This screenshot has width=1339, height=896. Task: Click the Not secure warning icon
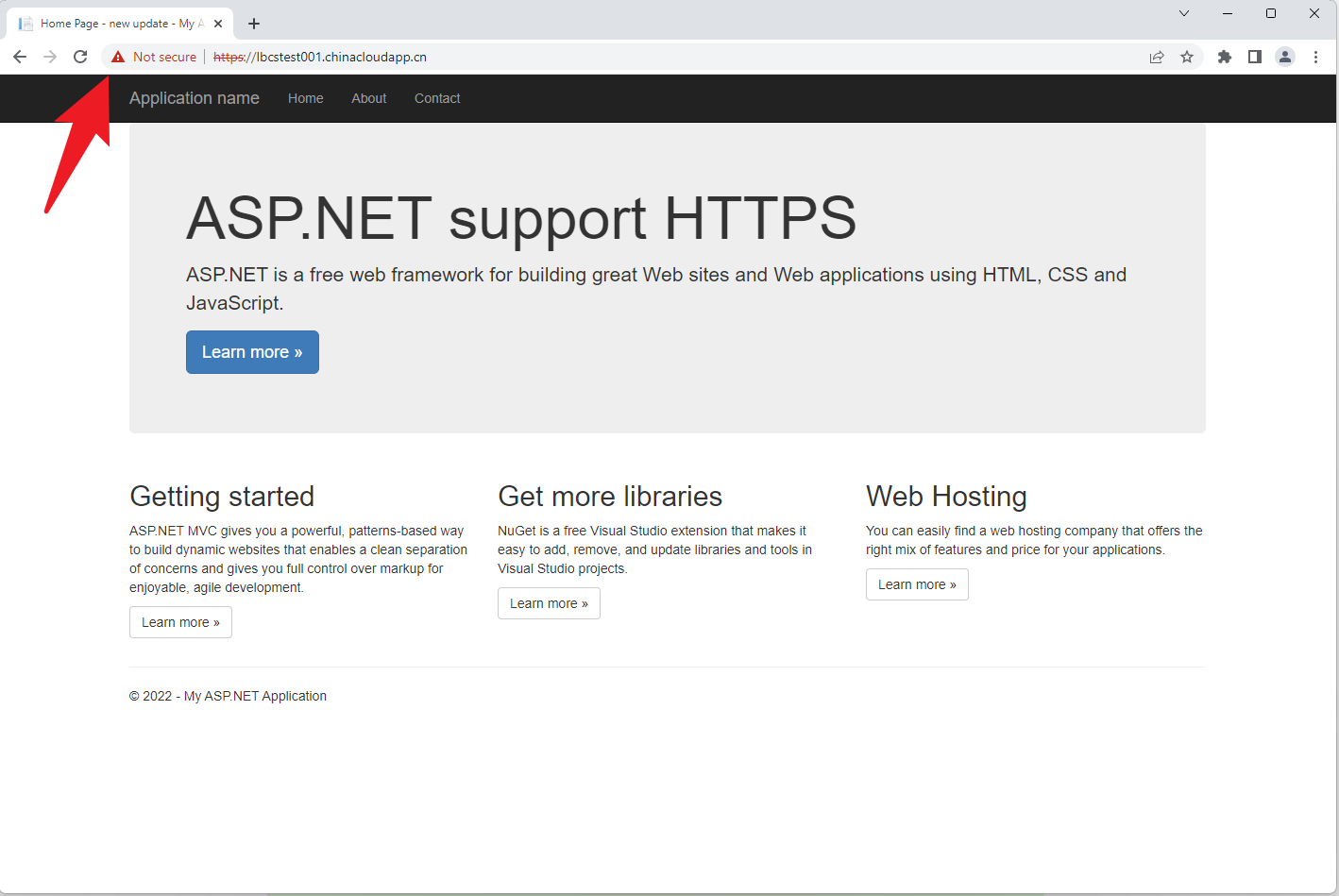(118, 57)
